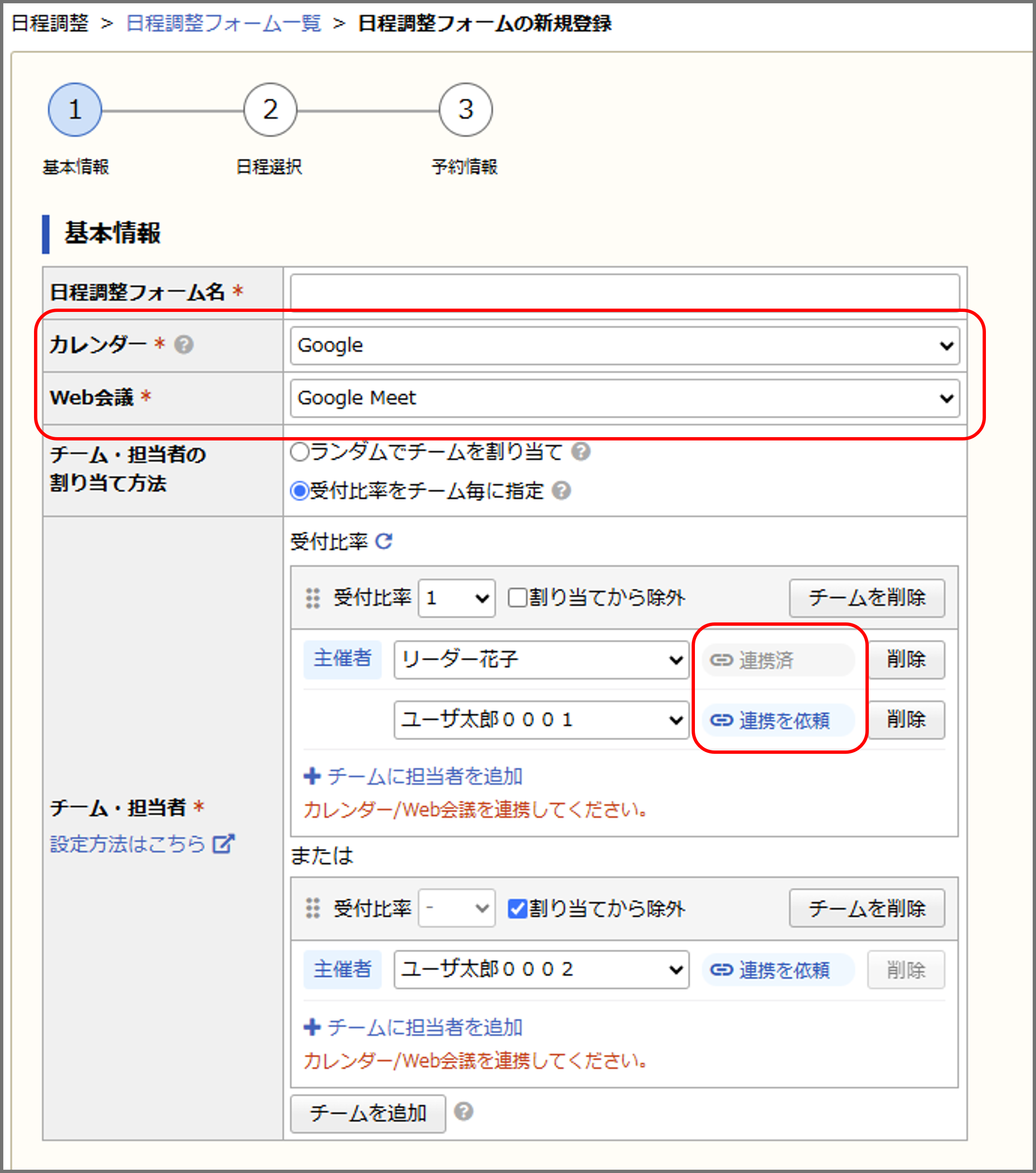
Task: Click the 日程調整 breadcrumb root
Action: (x=50, y=24)
